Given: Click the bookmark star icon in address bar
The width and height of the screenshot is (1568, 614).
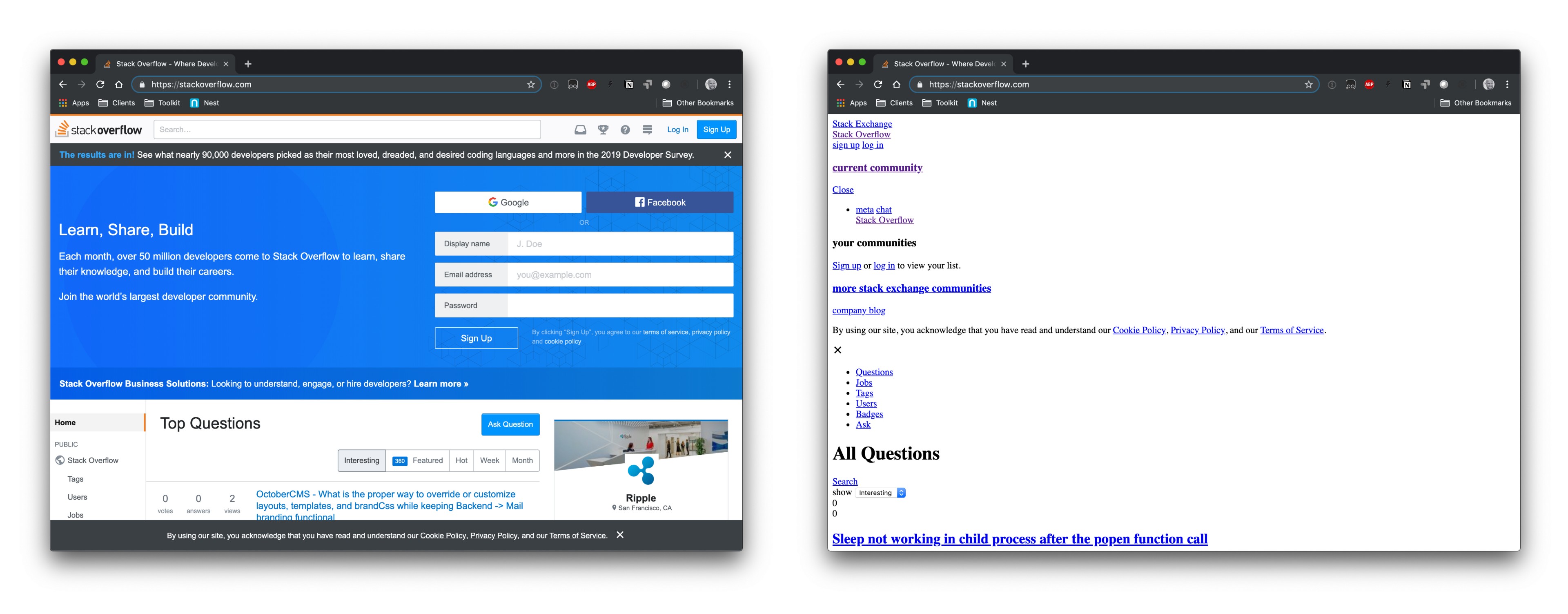Looking at the screenshot, I should [528, 84].
